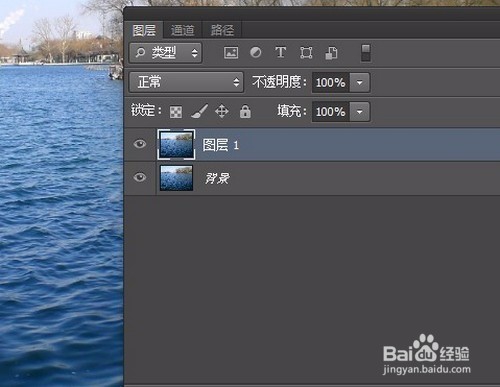Screen dimensions: 500x387
Task: Lock layer position move icon
Action: [x=222, y=111]
